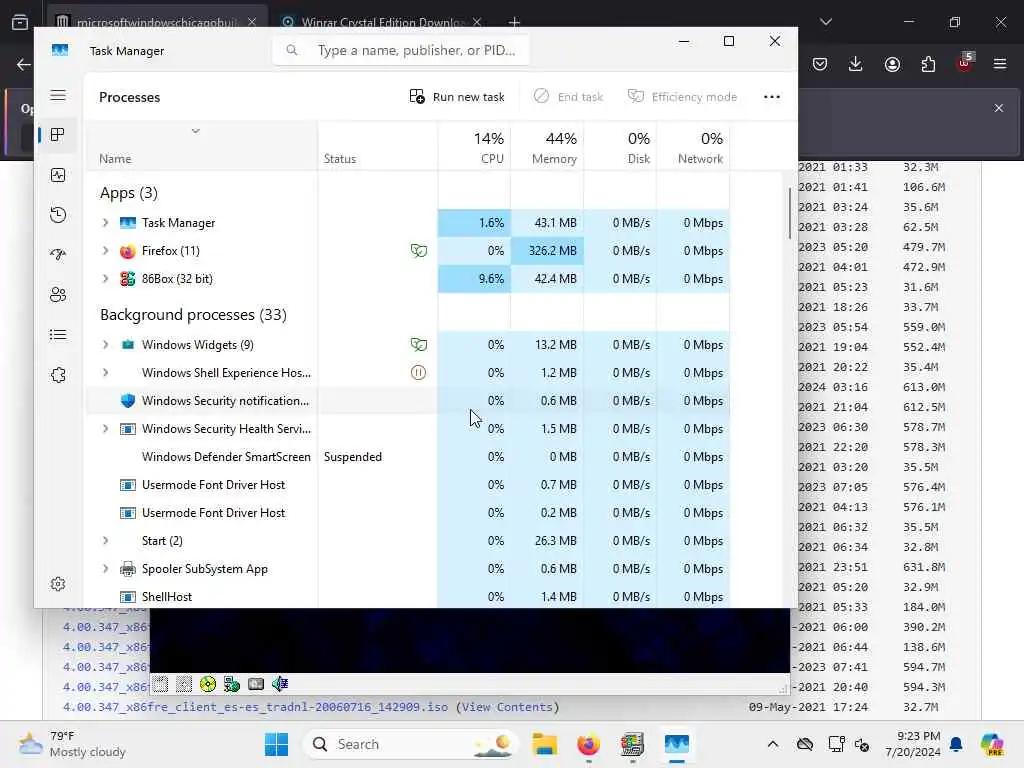
Task: Open the Firefox extensions puzzle icon
Action: click(928, 64)
